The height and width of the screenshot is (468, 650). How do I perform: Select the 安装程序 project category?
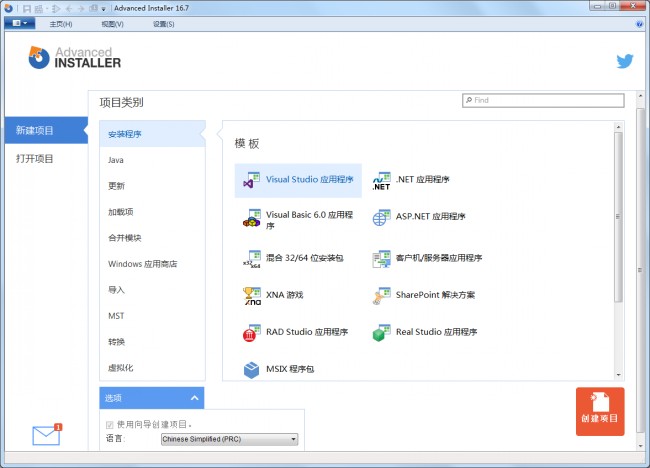pyautogui.click(x=152, y=134)
